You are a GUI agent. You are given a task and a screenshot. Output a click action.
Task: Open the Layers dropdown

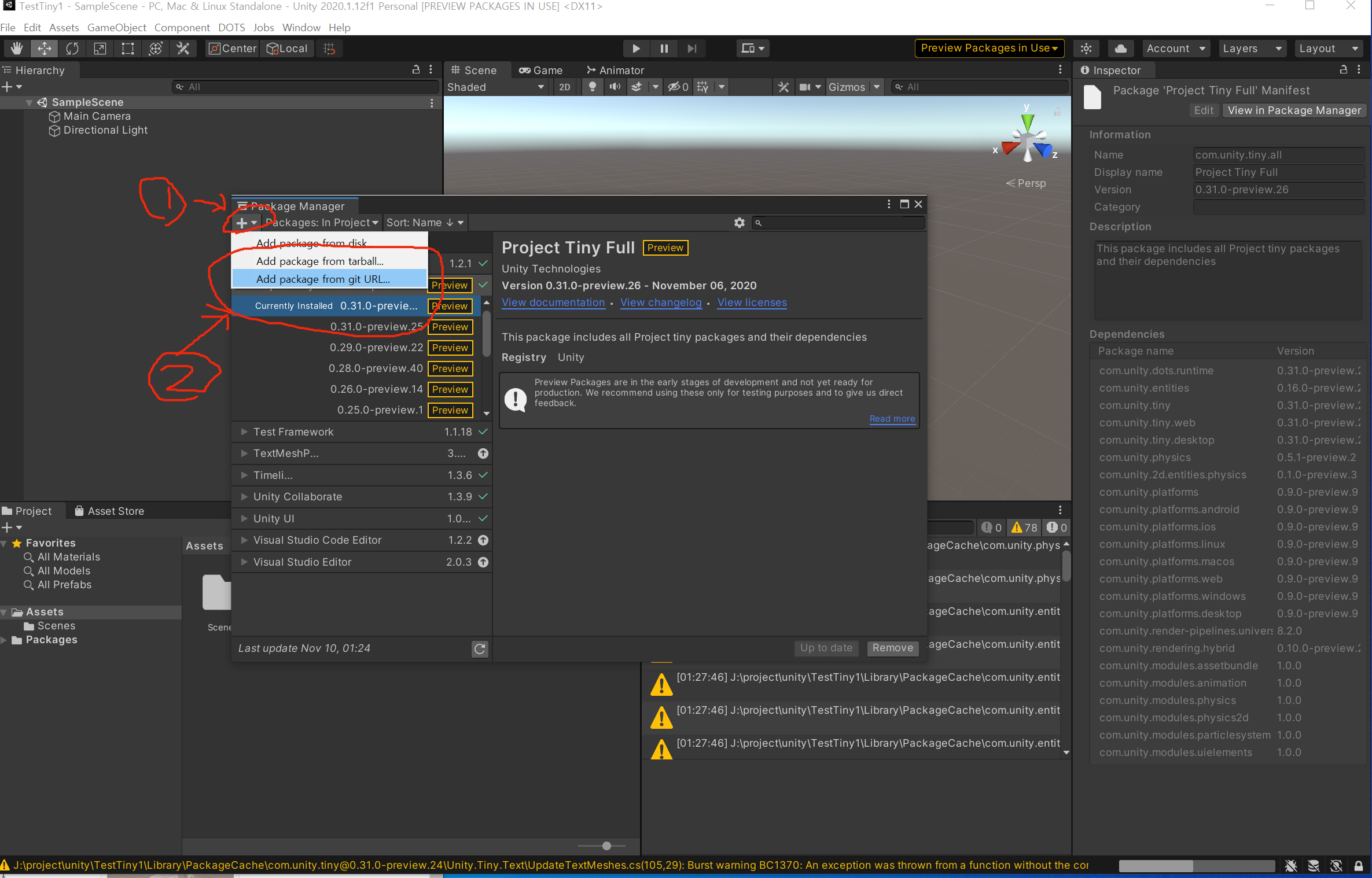[1251, 49]
